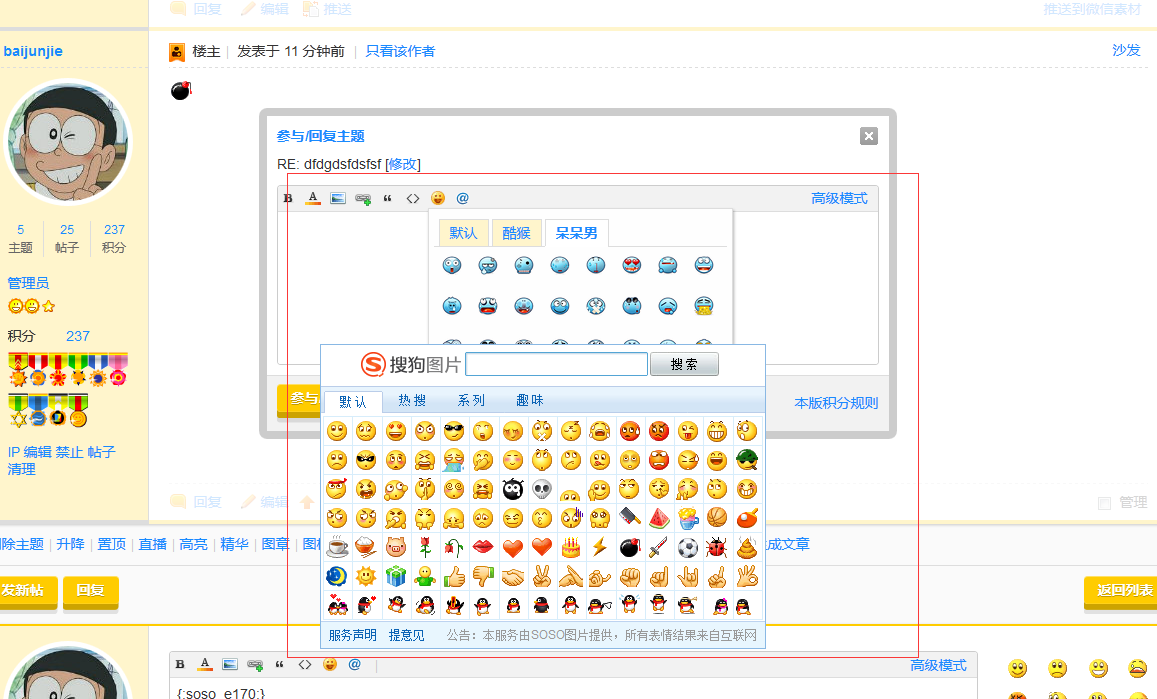1157x699 pixels.
Task: Pick the gift box emoticon
Action: tap(396, 576)
